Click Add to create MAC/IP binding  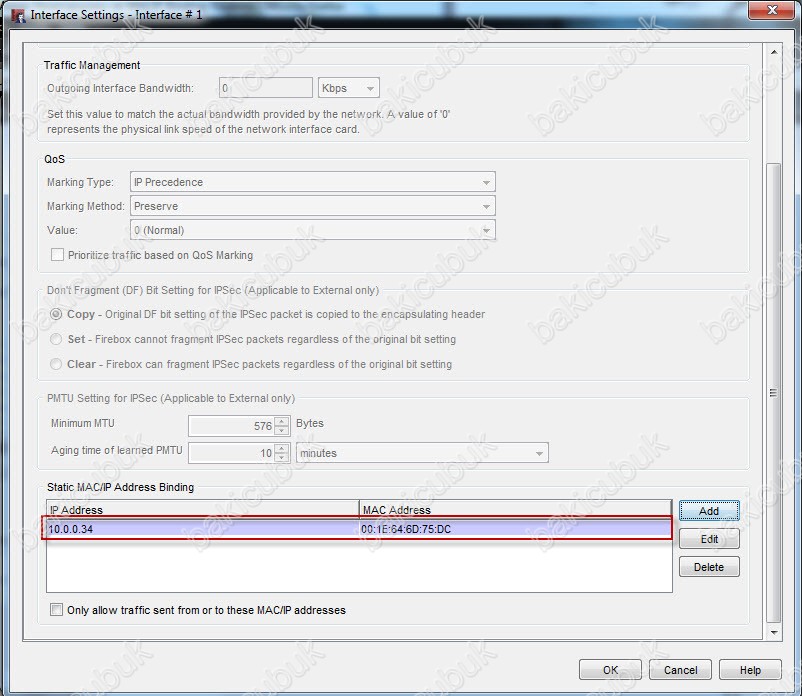(x=708, y=511)
